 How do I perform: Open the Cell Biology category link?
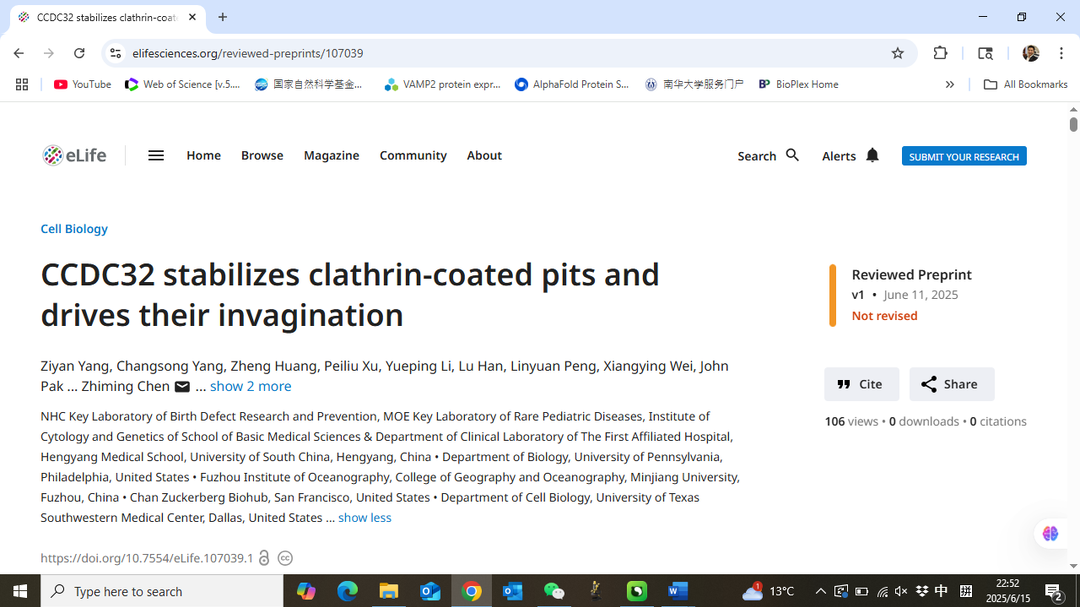[74, 229]
